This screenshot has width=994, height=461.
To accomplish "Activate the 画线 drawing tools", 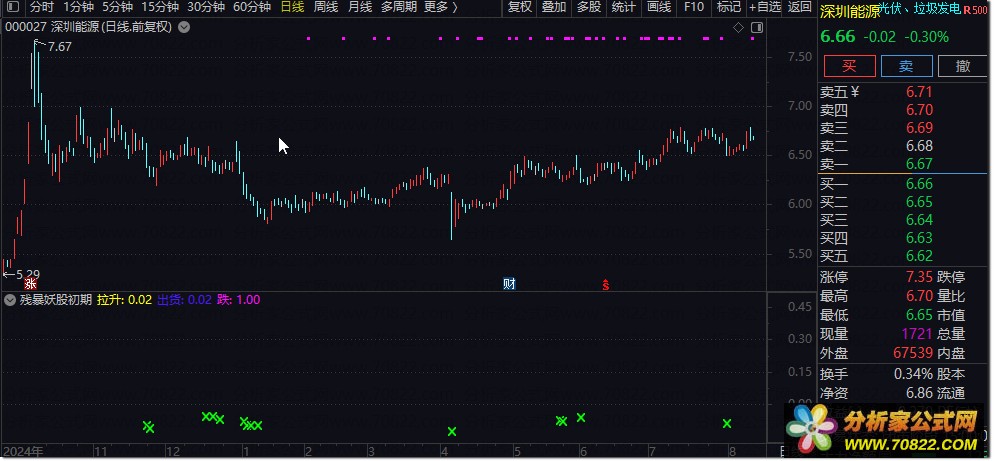I will pos(659,8).
